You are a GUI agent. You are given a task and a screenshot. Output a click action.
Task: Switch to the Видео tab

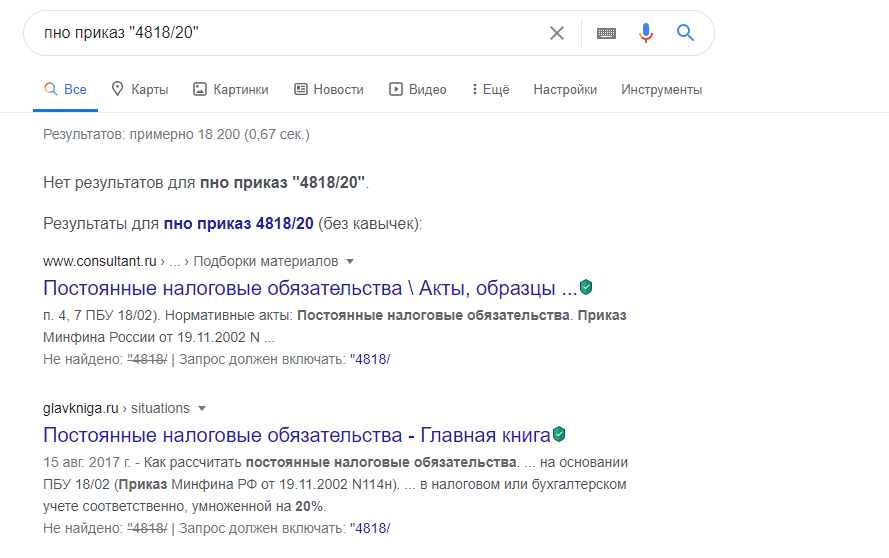(417, 89)
